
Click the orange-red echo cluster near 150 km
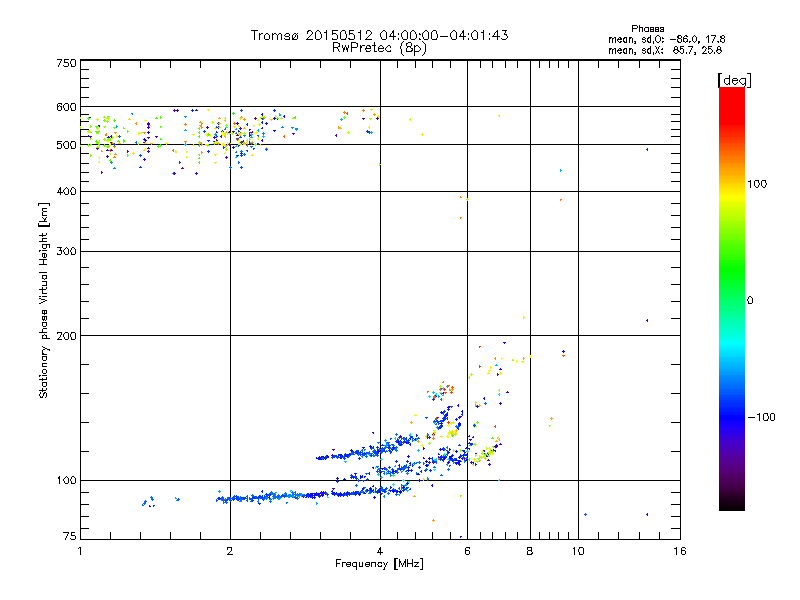(442, 391)
